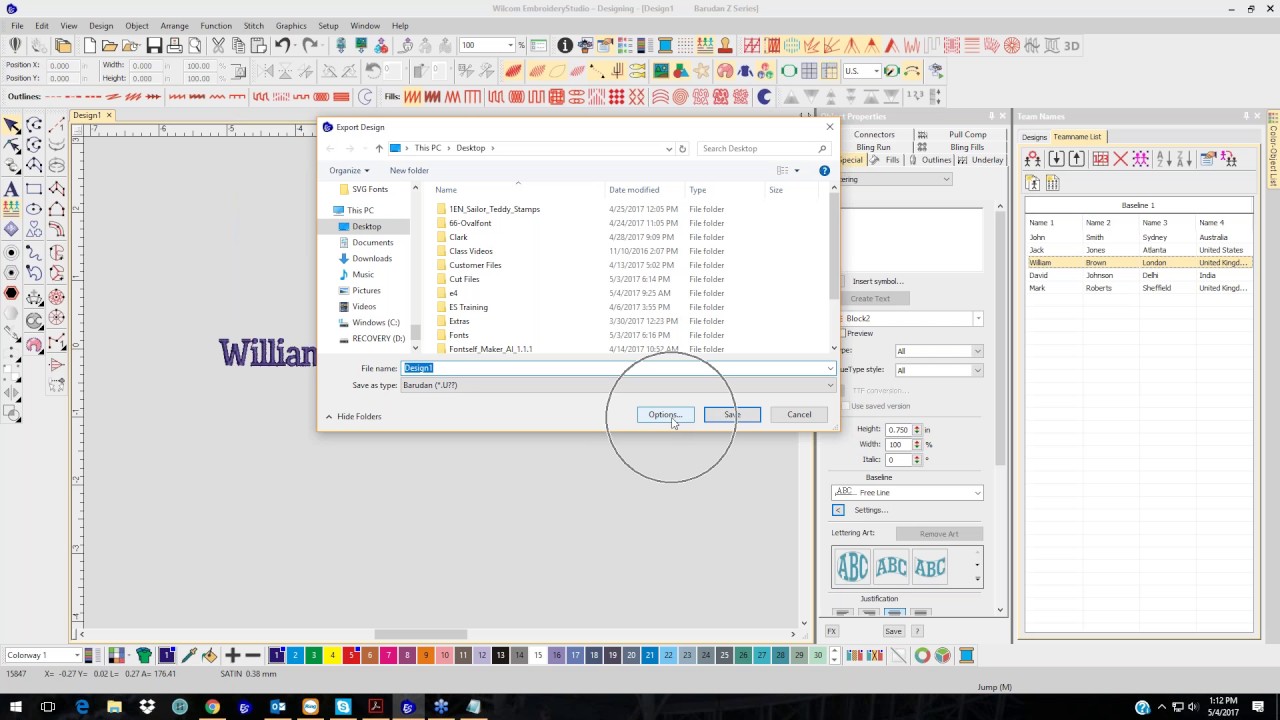
Task: Click the Redo arrow icon
Action: pyautogui.click(x=311, y=45)
